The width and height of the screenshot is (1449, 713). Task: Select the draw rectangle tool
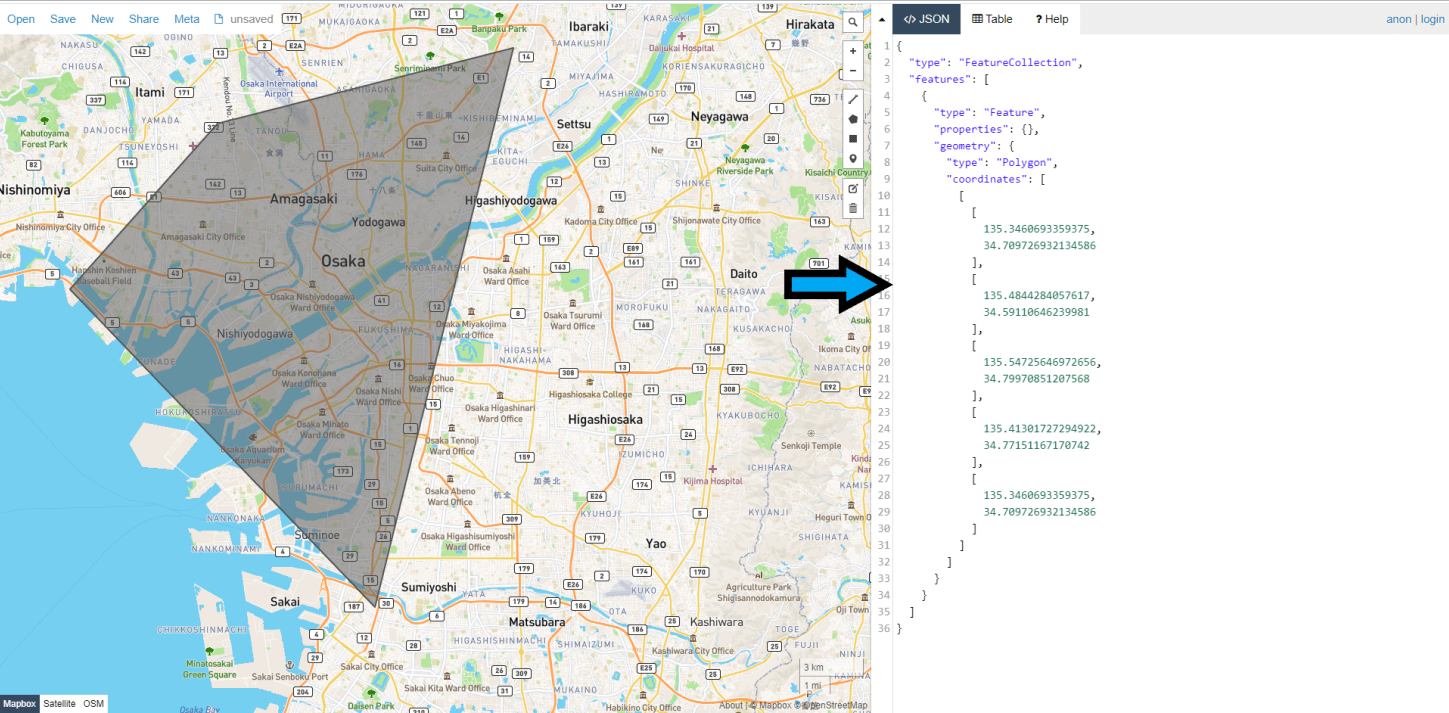coord(853,138)
